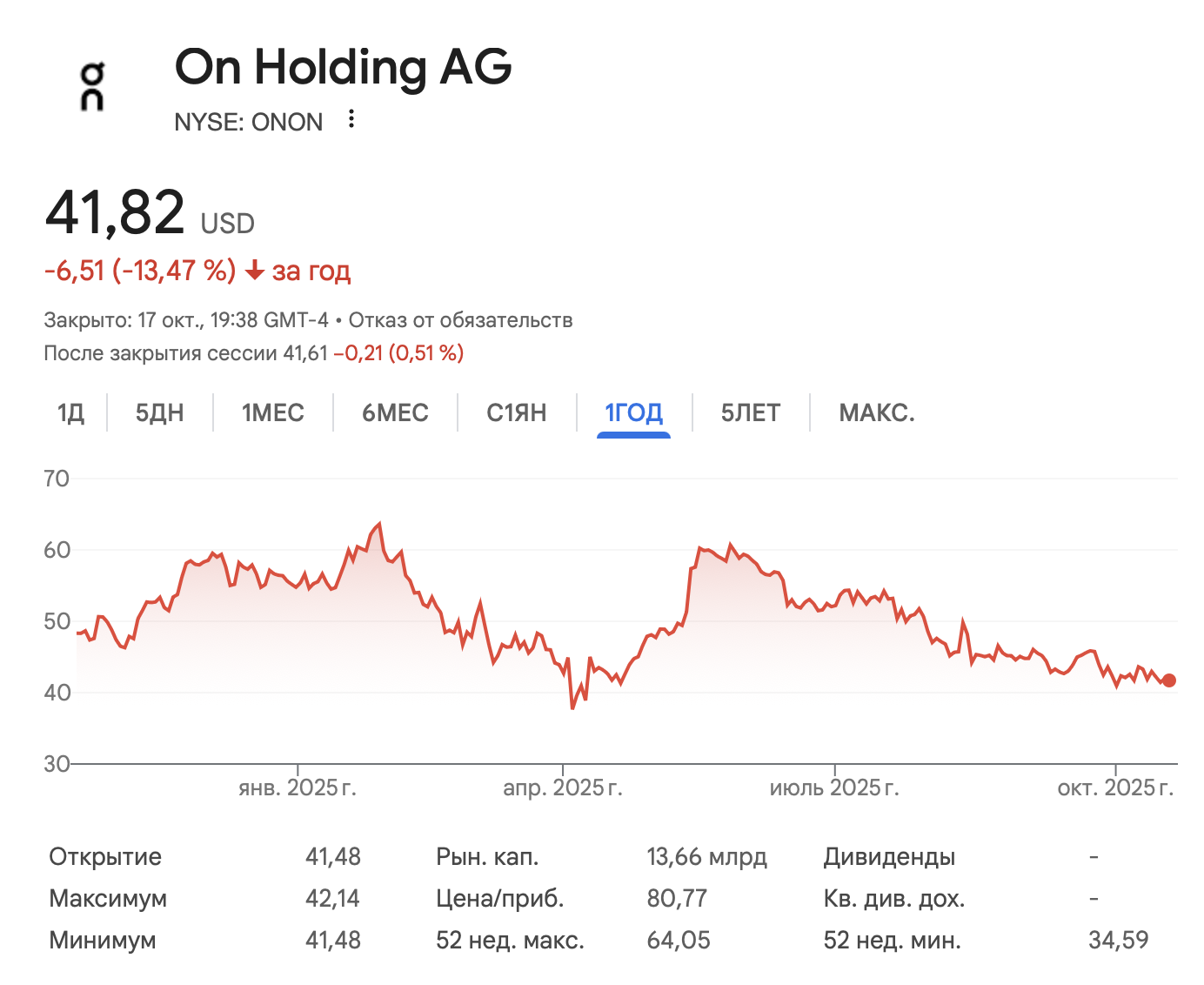
Task: Click the NYSE: ONON ticker label
Action: 249,122
